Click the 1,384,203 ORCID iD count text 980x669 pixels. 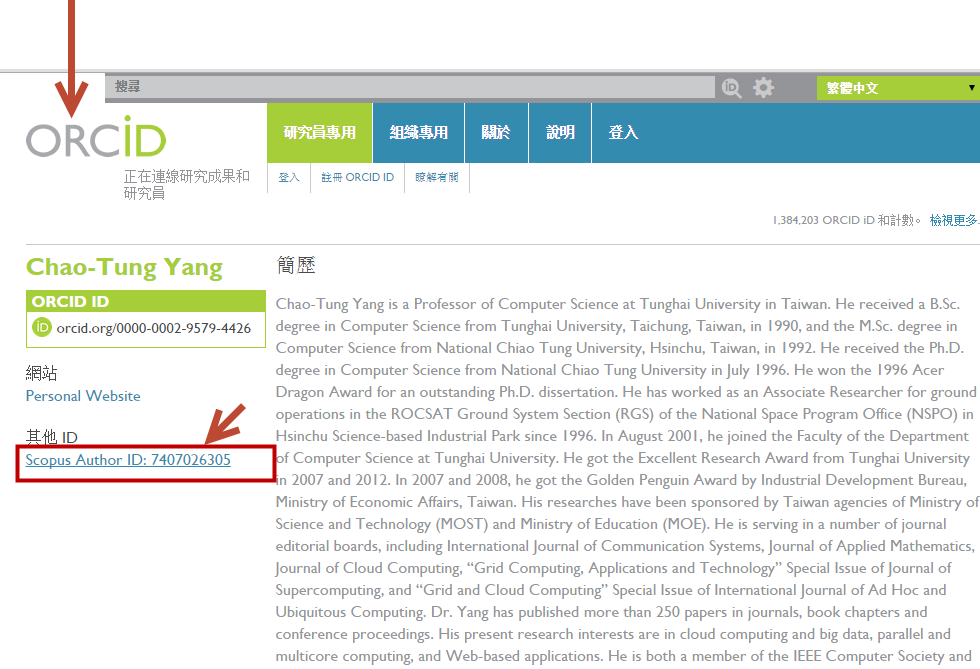click(x=846, y=220)
